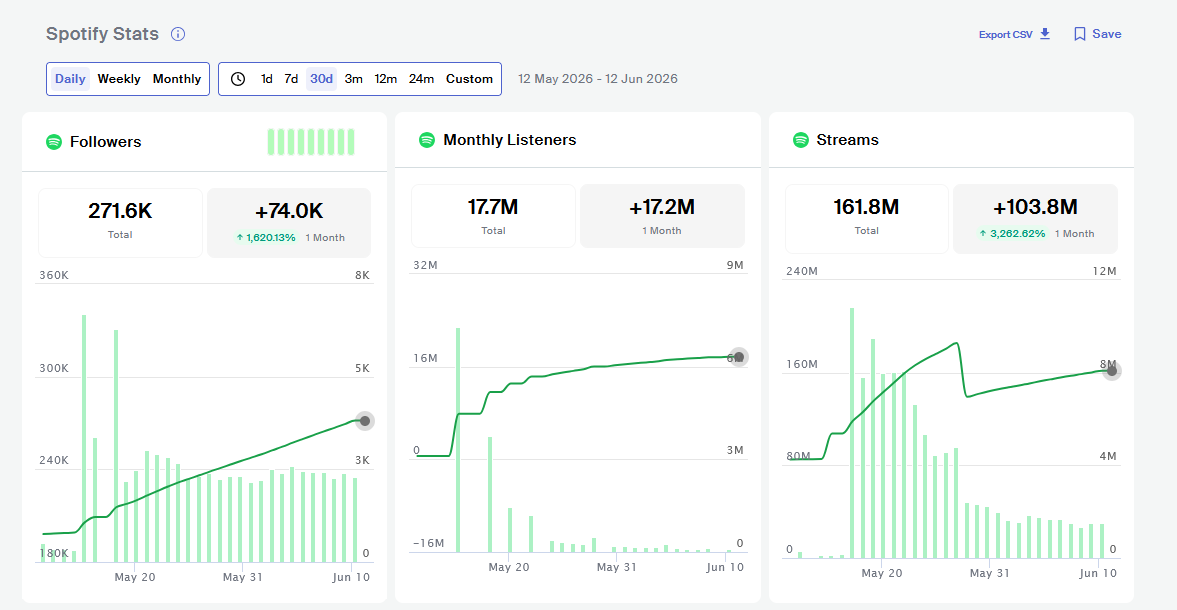1177x610 pixels.
Task: Click the bookmark icon next to Save
Action: pos(1079,34)
